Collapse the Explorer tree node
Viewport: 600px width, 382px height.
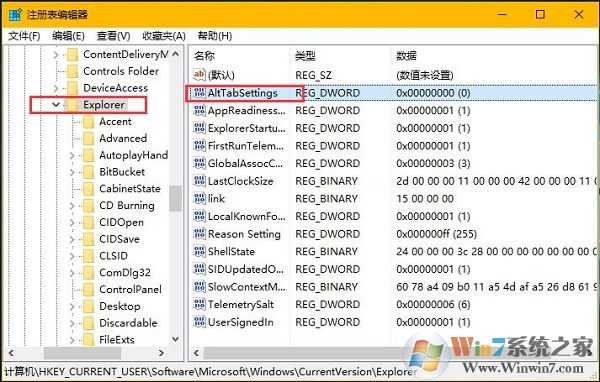click(x=56, y=104)
